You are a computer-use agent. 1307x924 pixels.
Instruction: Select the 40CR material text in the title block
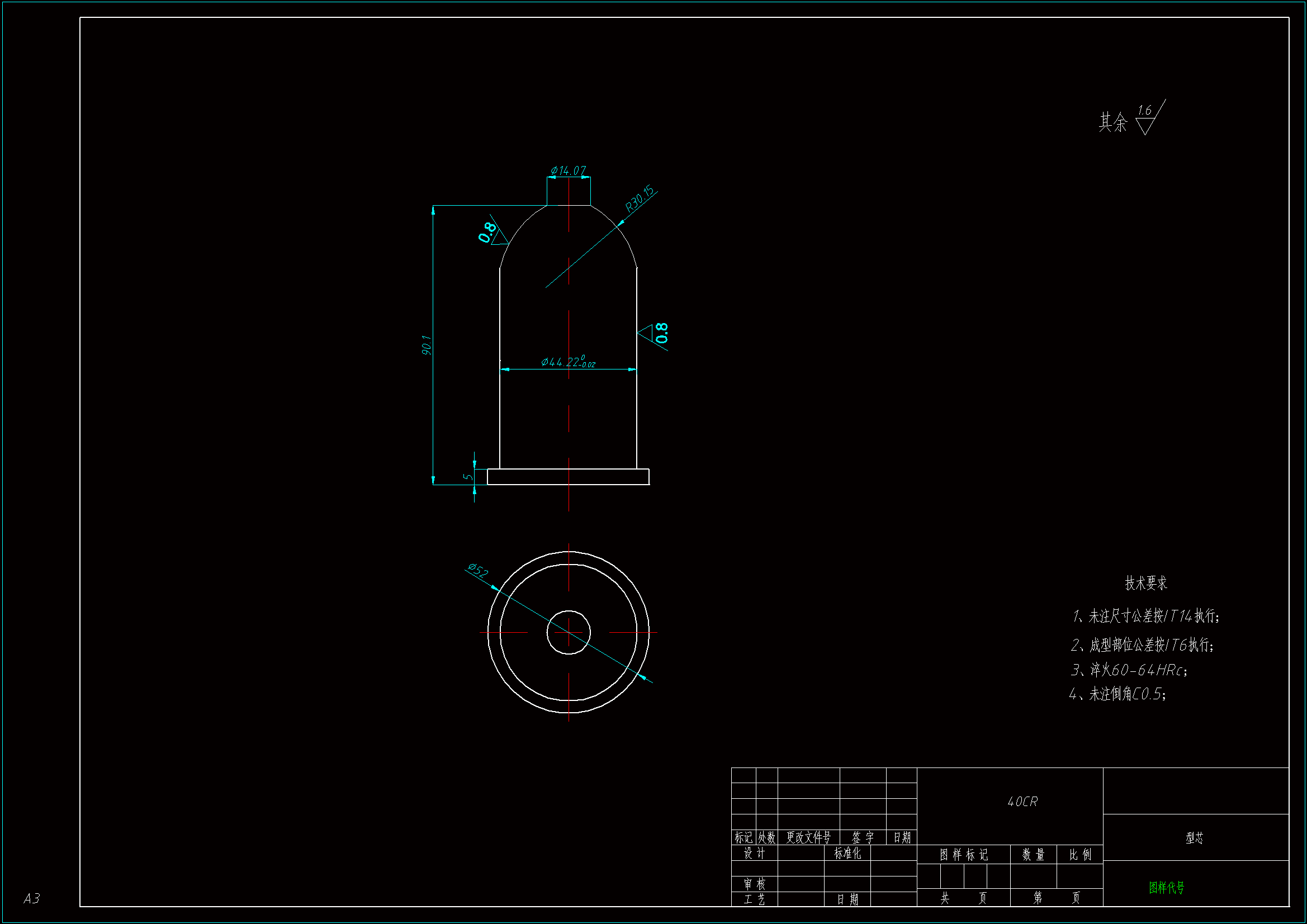1022,802
